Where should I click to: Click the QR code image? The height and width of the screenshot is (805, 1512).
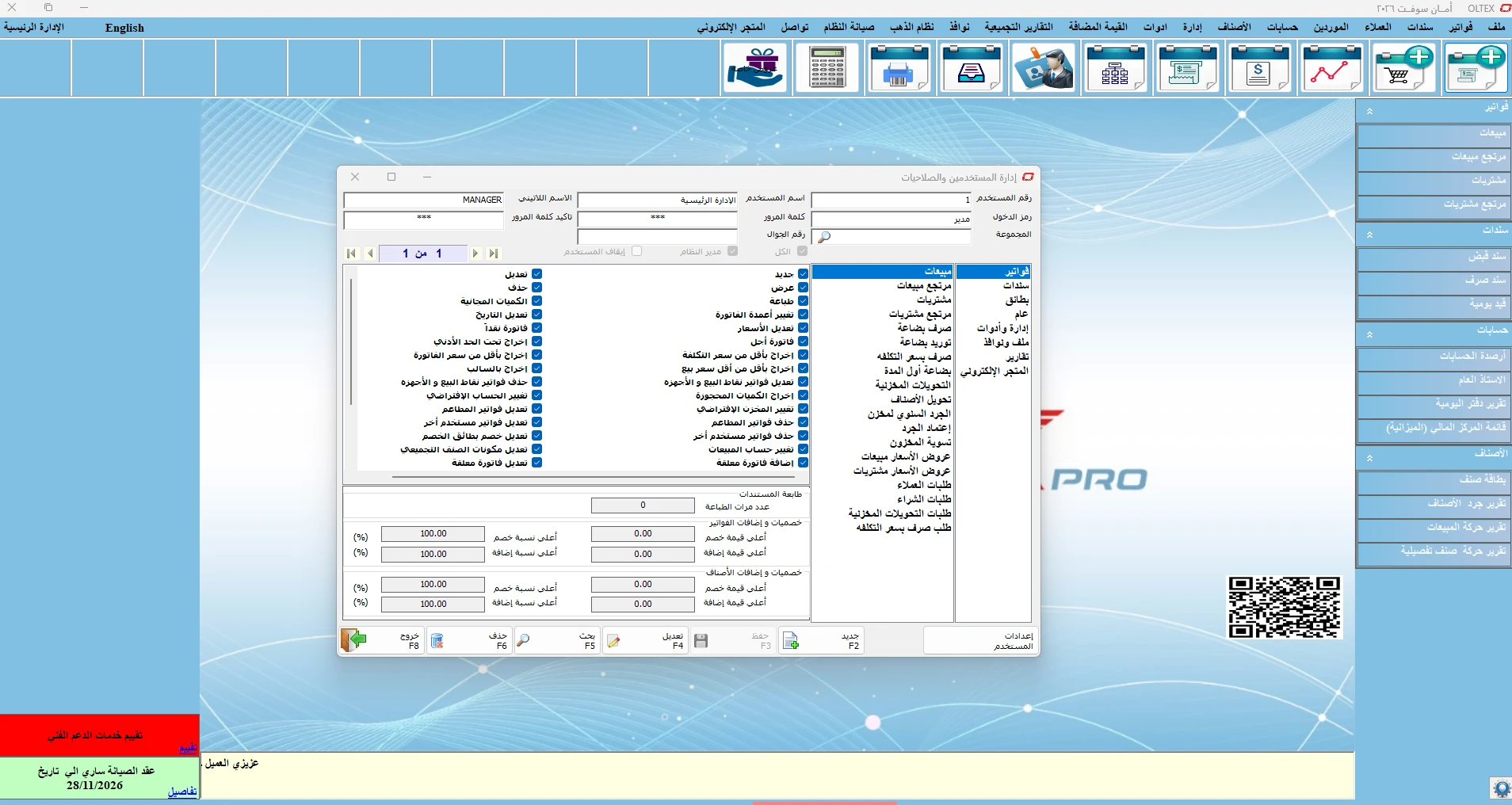pyautogui.click(x=1284, y=607)
